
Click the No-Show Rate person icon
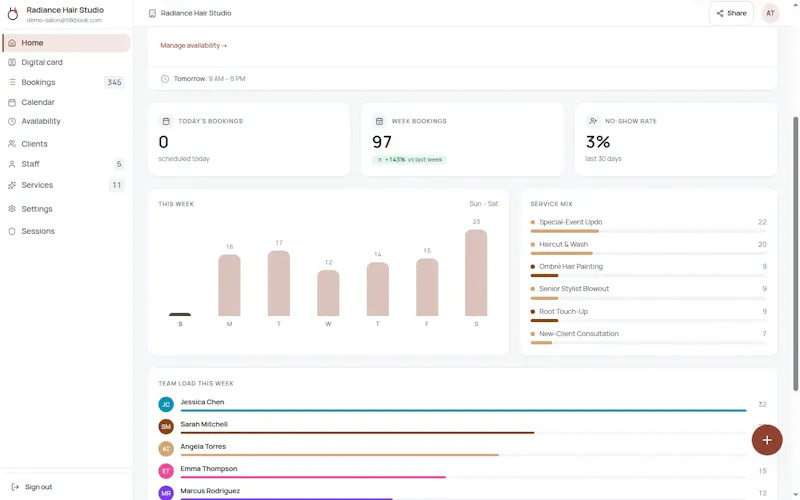tap(592, 121)
